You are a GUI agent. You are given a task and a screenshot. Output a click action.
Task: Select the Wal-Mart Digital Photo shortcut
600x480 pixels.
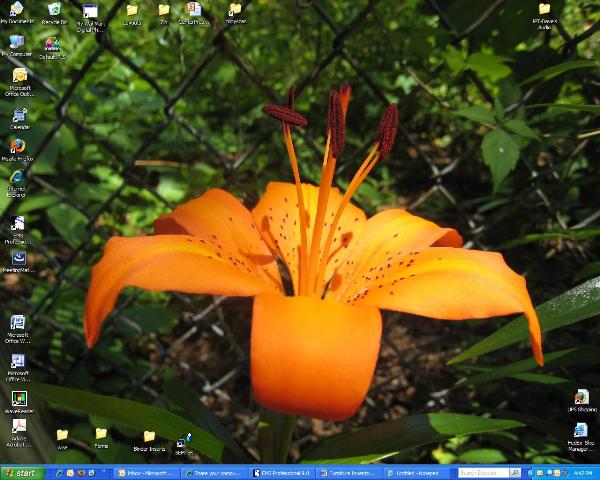[x=90, y=18]
